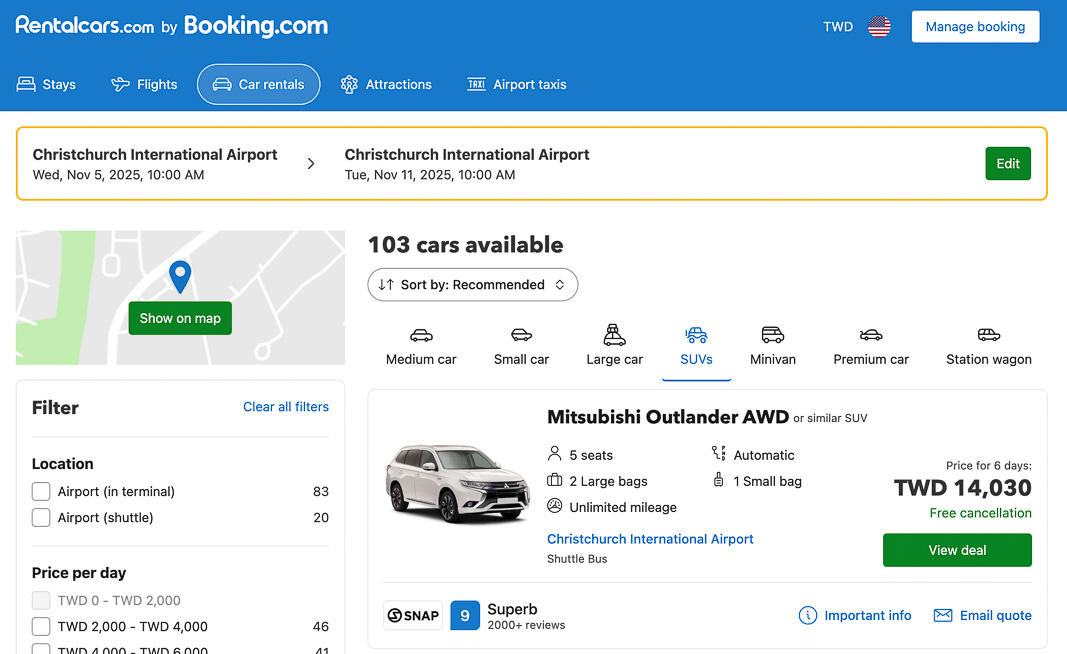Open Christchurch International Airport location link

pyautogui.click(x=650, y=539)
